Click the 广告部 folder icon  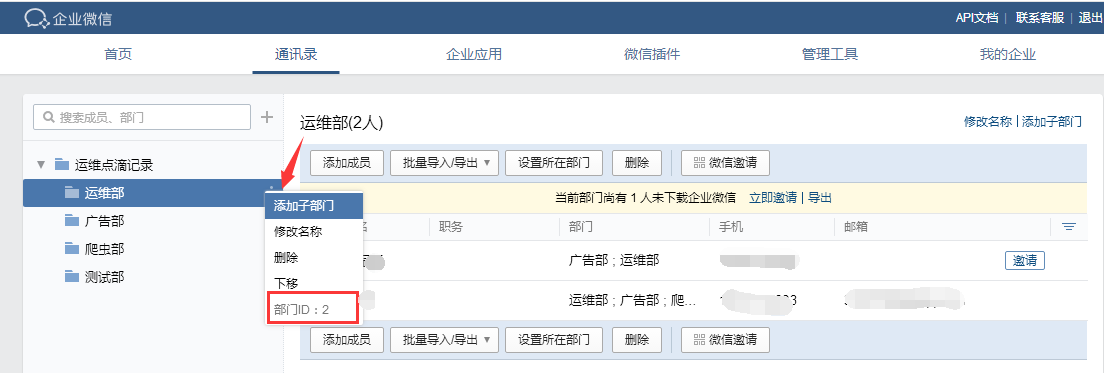[71, 221]
